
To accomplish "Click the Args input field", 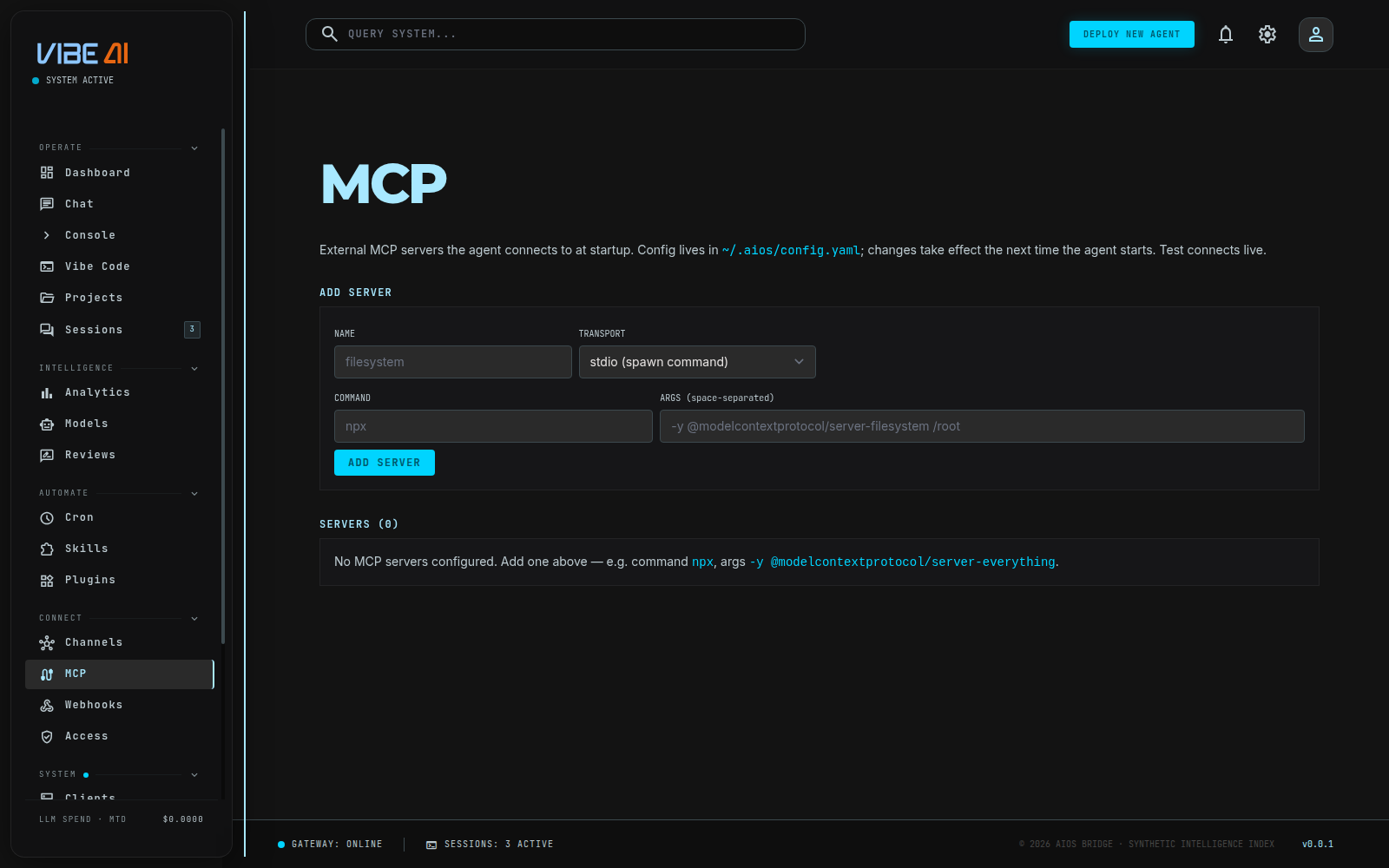I will coord(982,426).
